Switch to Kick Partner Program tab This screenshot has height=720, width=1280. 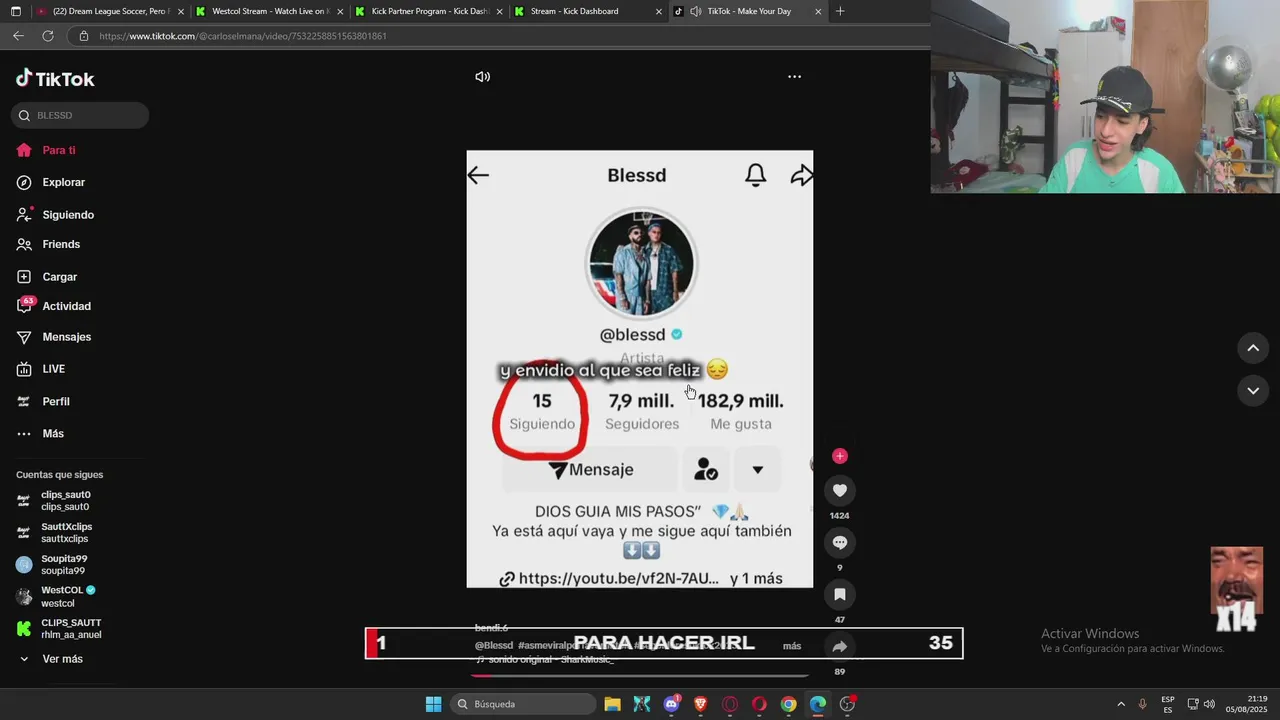pyautogui.click(x=430, y=11)
